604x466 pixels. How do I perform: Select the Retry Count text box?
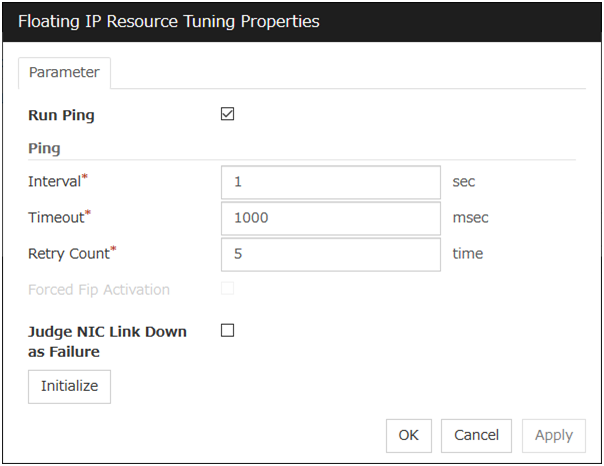pos(330,254)
